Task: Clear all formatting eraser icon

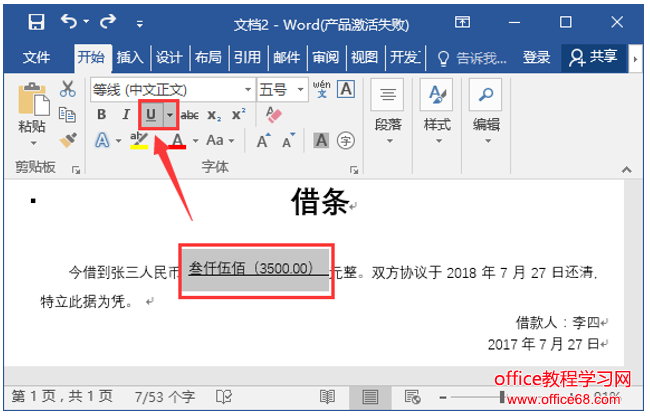Action: coord(274,115)
